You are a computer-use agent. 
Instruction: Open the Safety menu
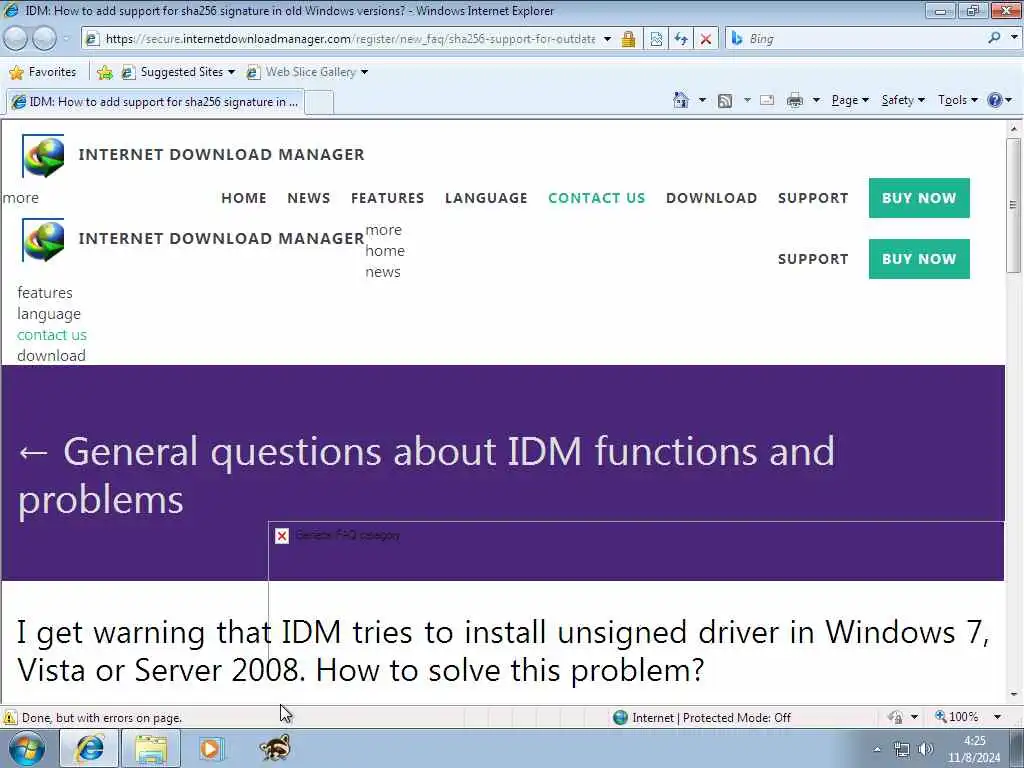(x=903, y=100)
